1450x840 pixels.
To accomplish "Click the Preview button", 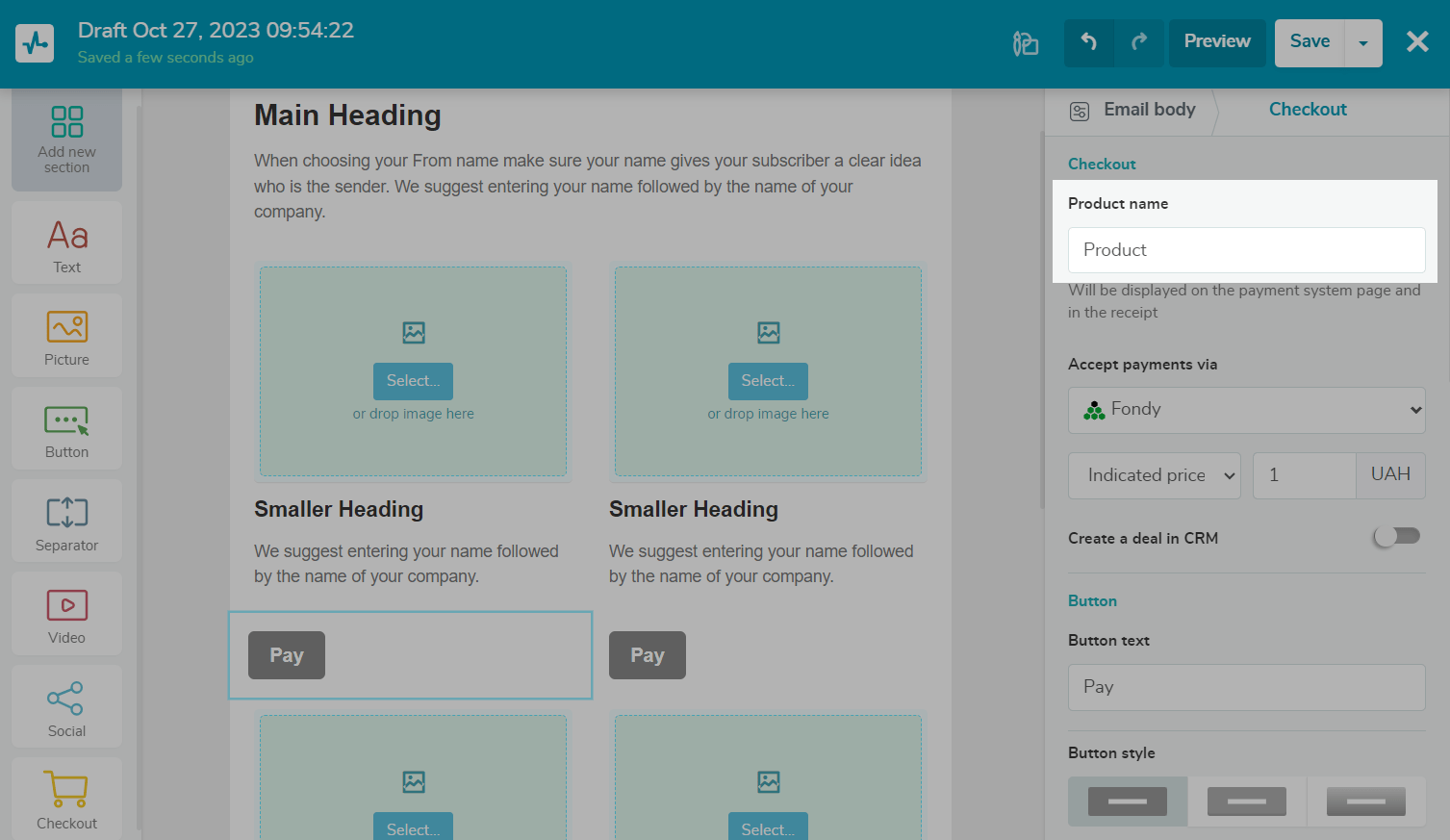I will click(x=1216, y=42).
